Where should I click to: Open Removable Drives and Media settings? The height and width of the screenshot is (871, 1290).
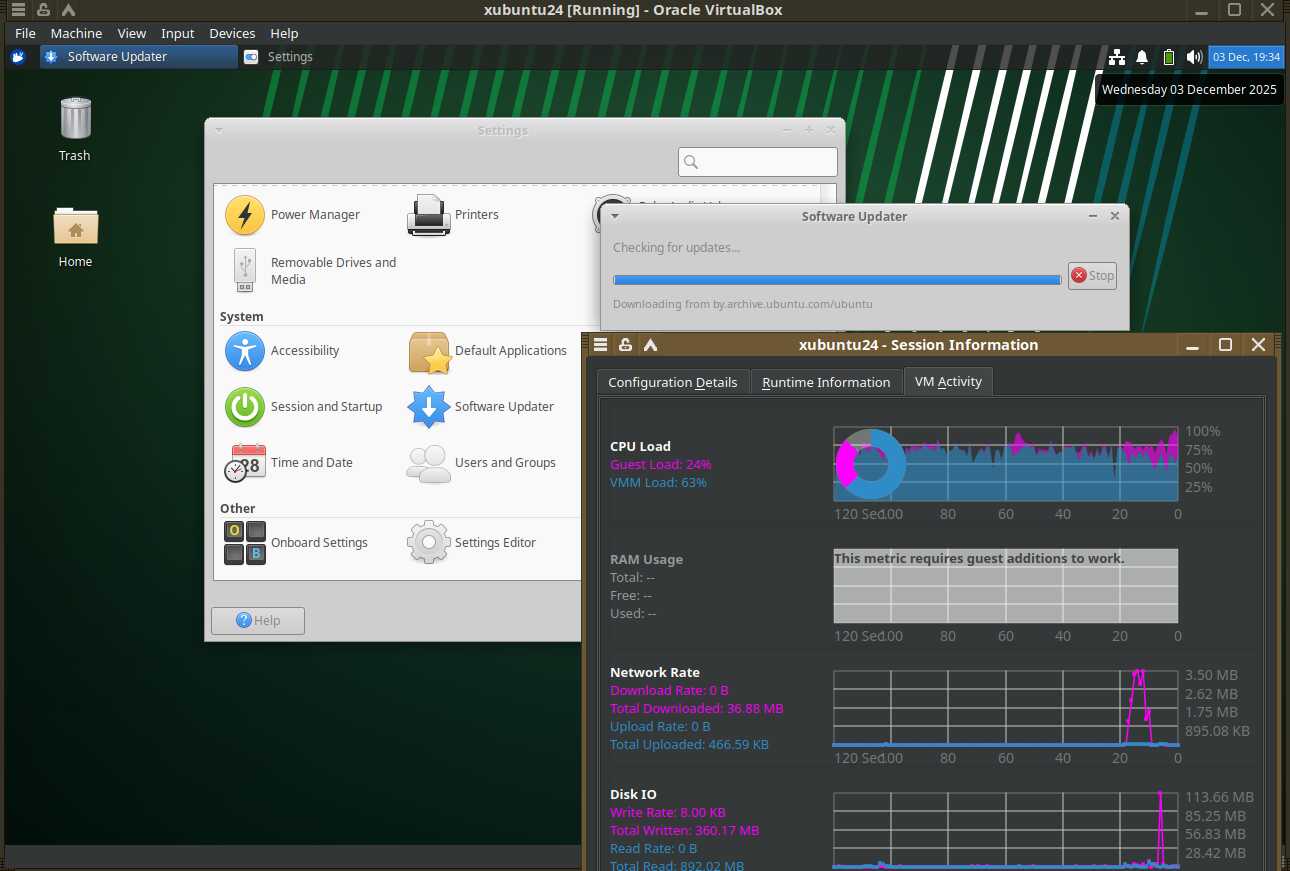311,271
